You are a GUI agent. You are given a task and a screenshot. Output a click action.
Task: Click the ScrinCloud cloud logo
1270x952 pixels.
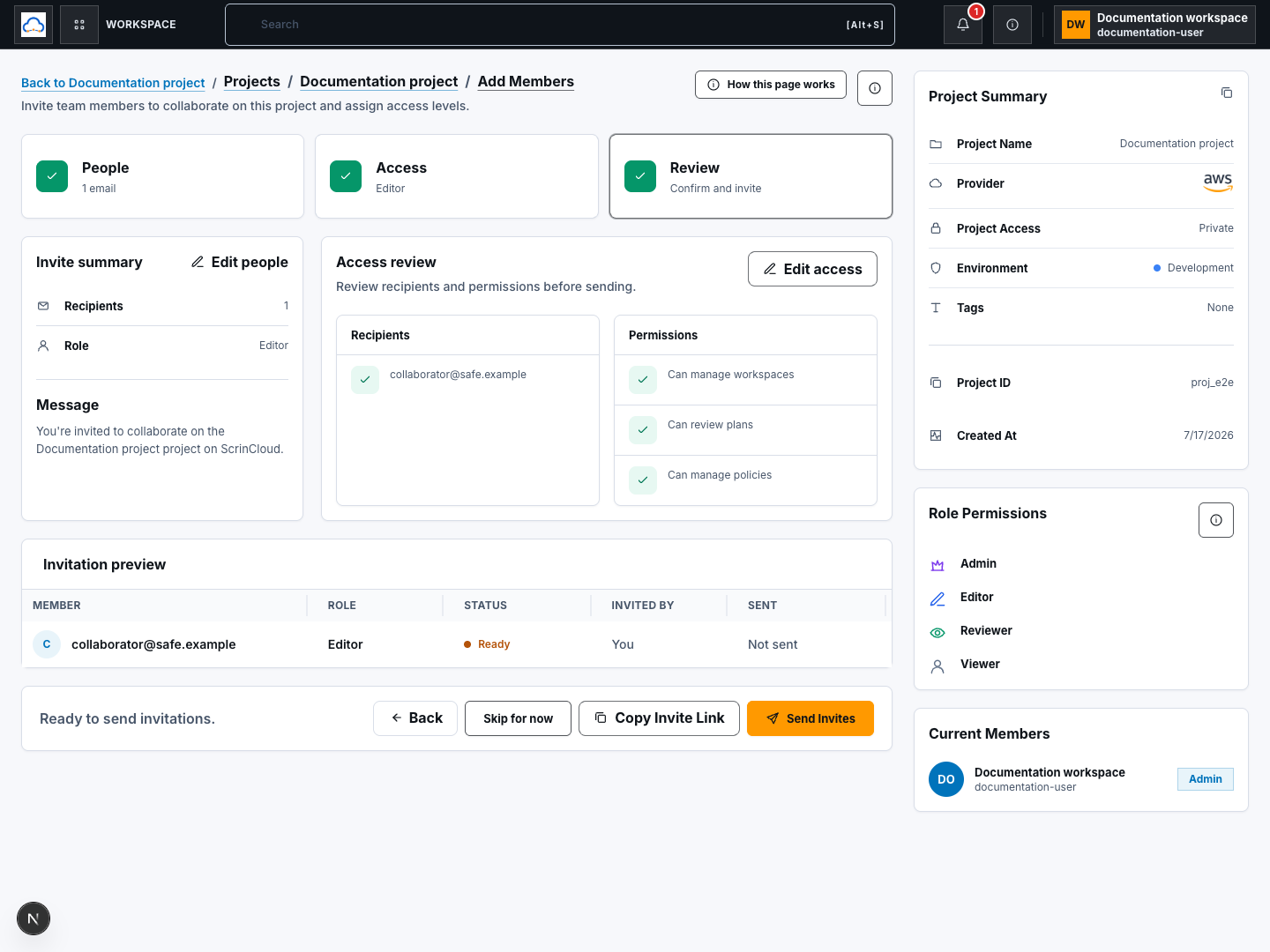(34, 25)
